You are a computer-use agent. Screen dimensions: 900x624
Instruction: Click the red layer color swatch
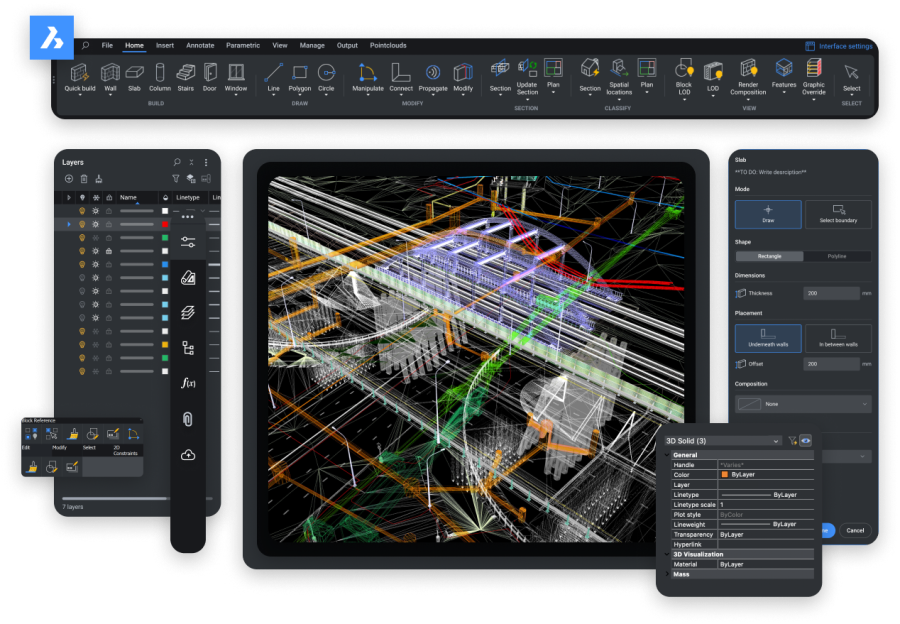point(166,224)
